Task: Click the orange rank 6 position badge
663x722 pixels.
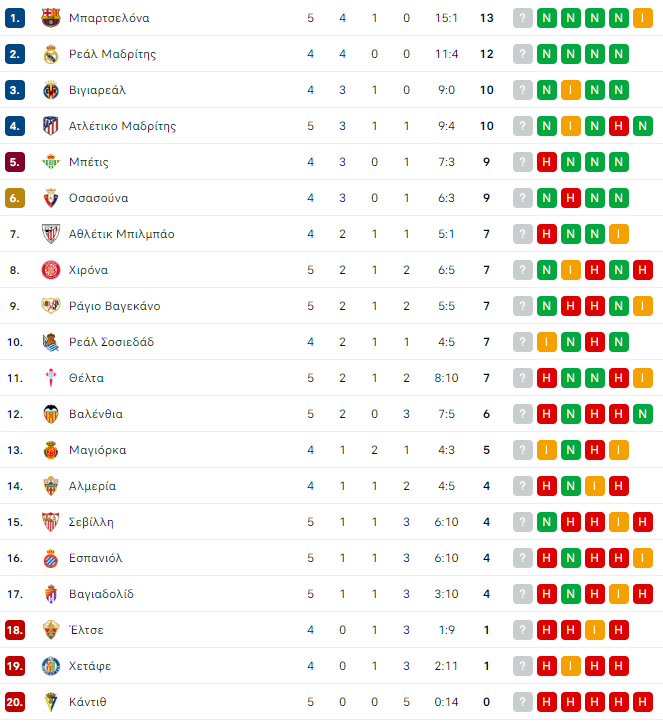Action: click(15, 198)
